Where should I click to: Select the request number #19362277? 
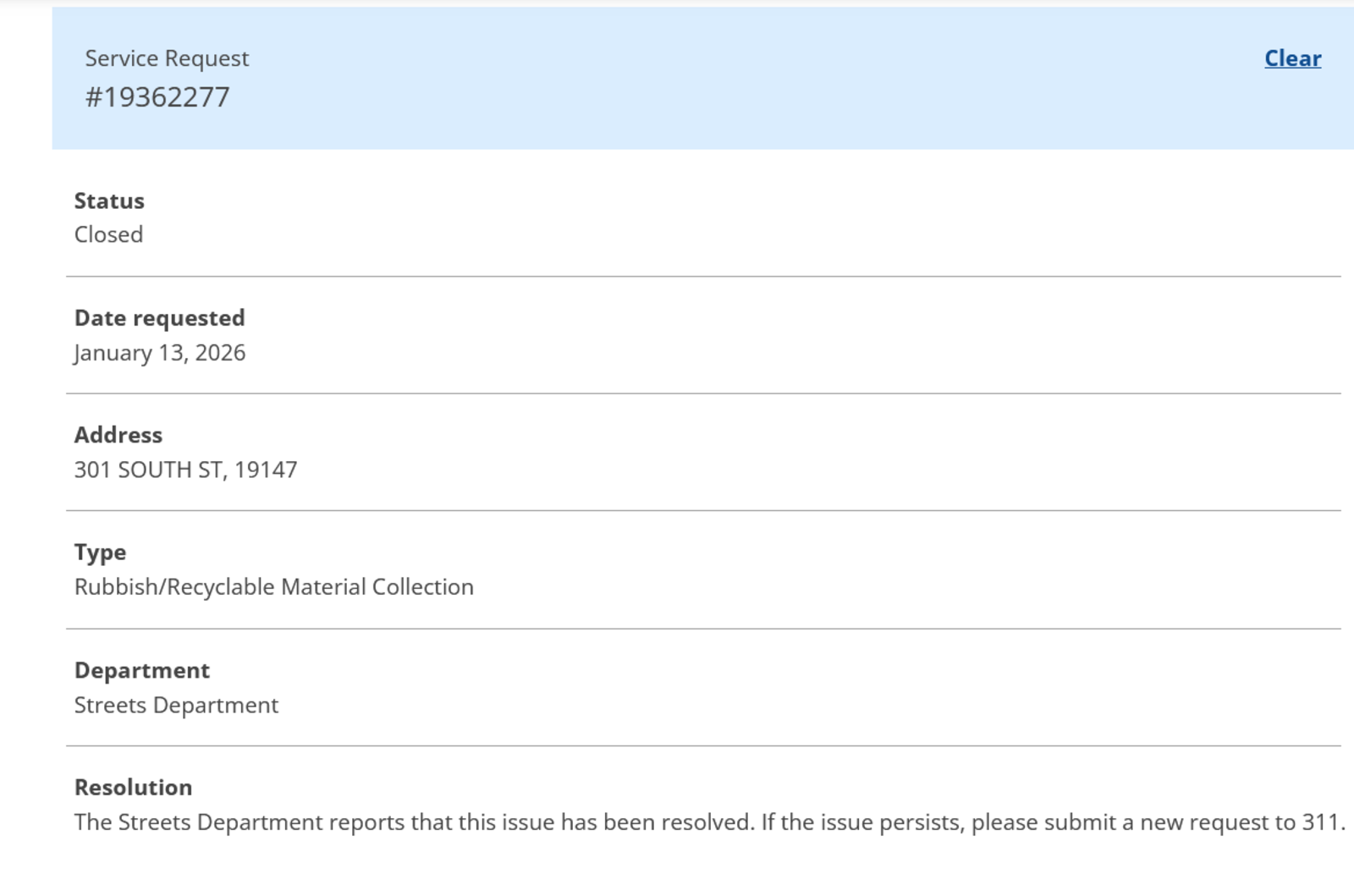coord(157,97)
